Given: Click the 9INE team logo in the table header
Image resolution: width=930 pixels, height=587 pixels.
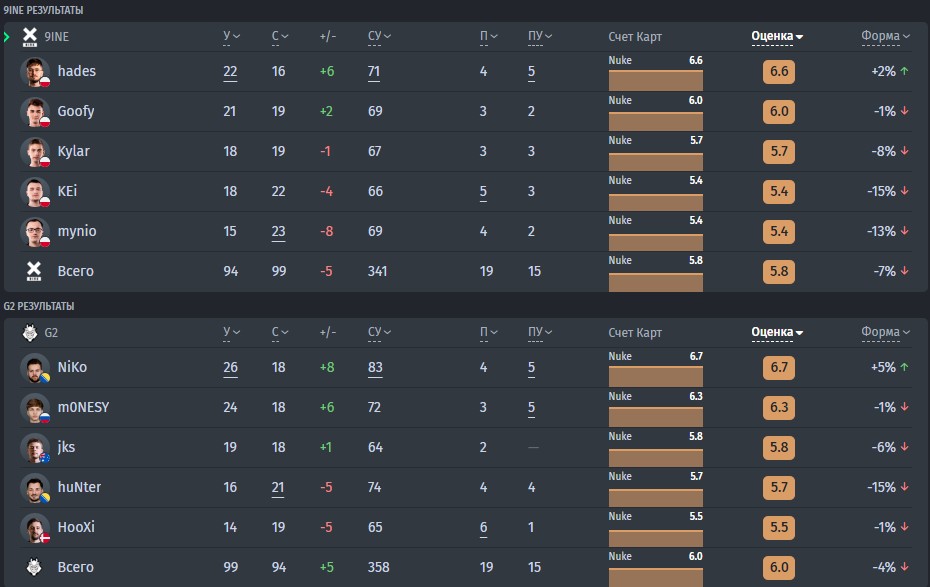Looking at the screenshot, I should coord(30,37).
